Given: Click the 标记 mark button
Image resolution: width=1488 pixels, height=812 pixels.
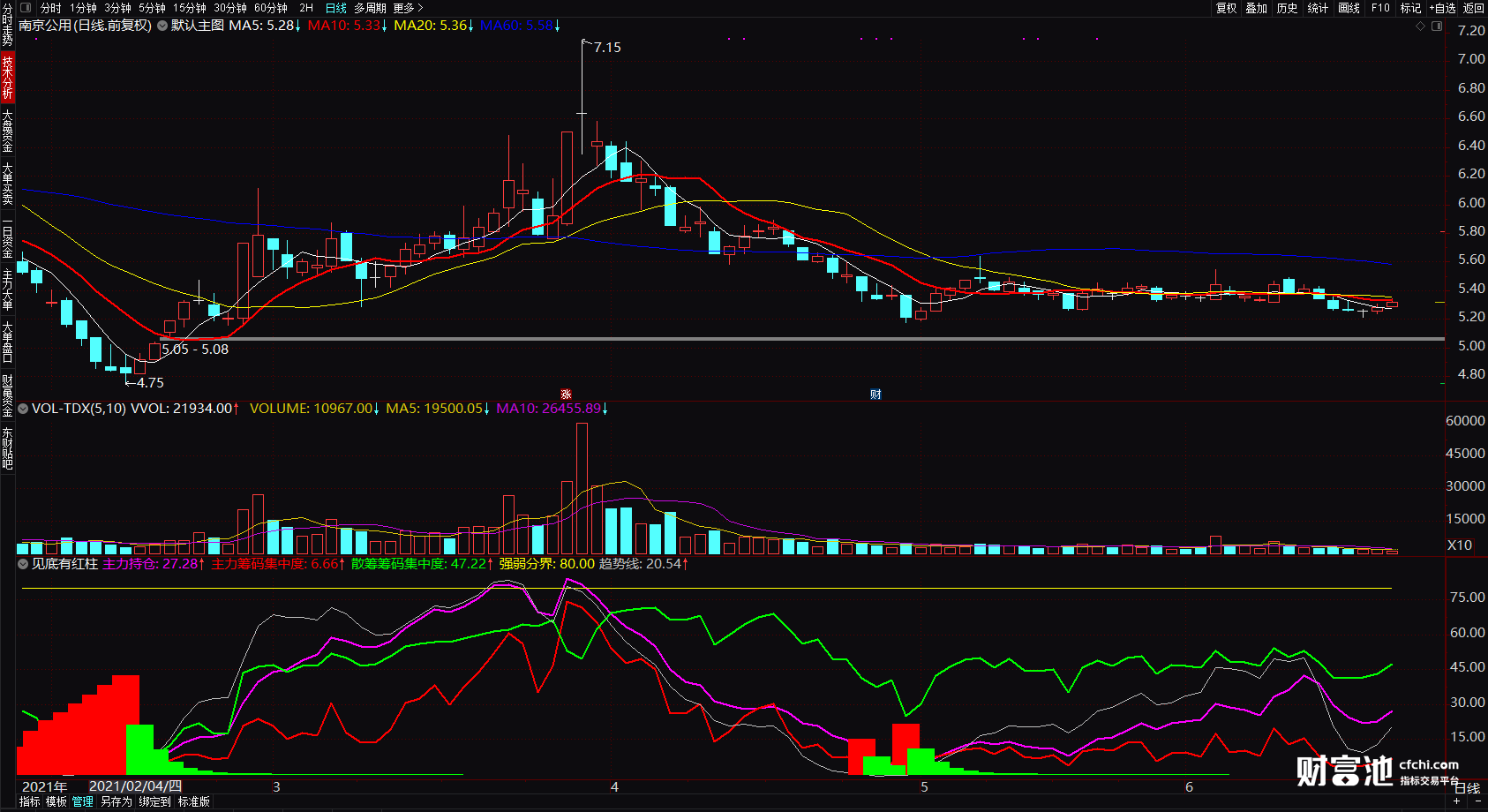Looking at the screenshot, I should point(1411,8).
